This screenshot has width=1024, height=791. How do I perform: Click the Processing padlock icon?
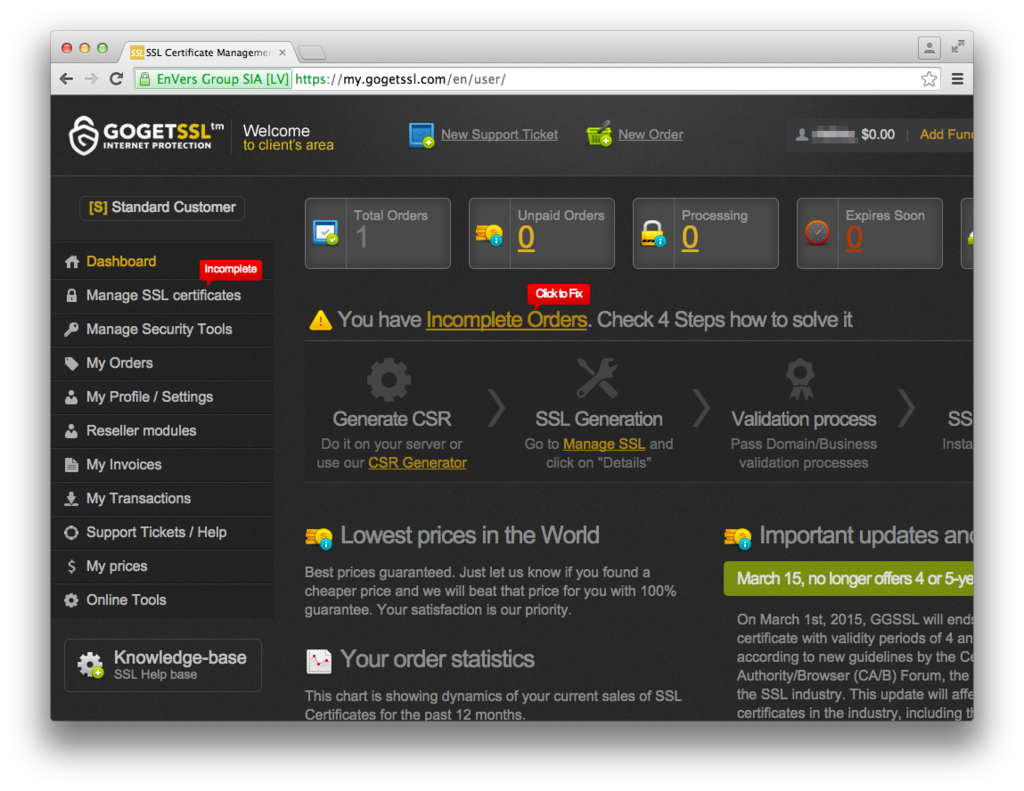(x=653, y=234)
